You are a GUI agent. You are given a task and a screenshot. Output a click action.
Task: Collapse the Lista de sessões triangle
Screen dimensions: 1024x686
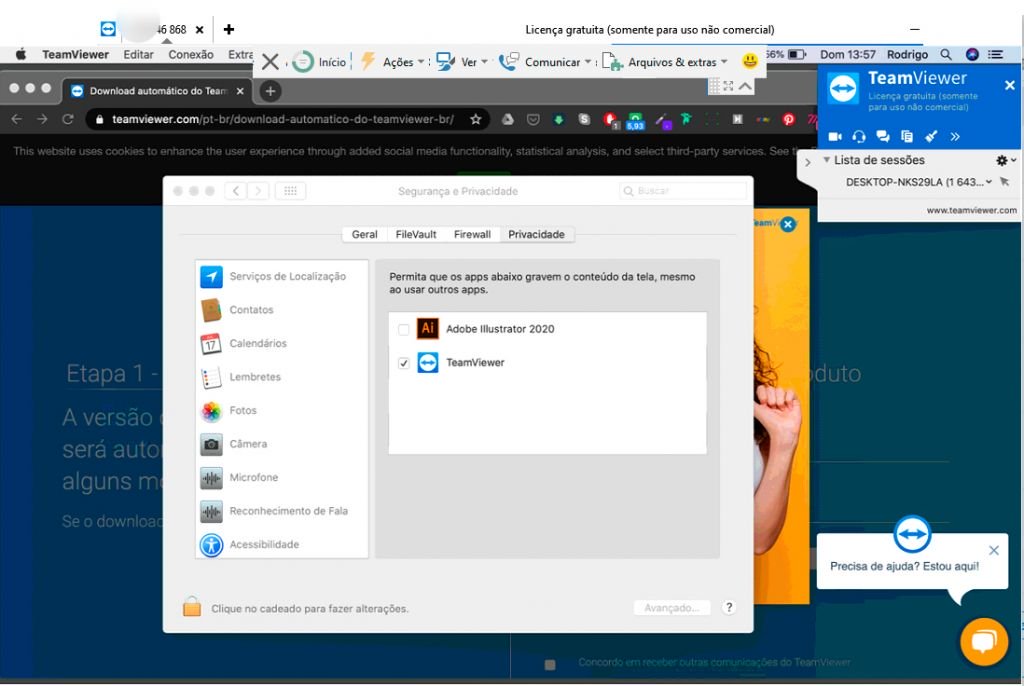point(826,160)
